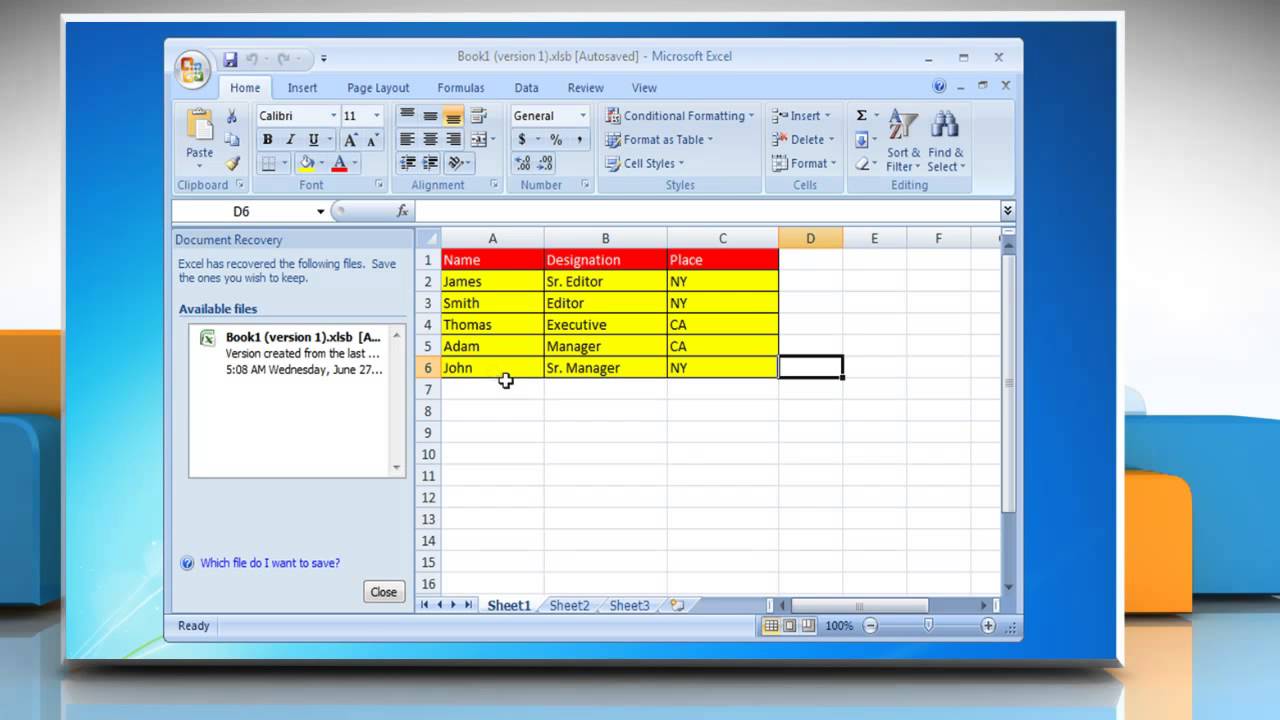The image size is (1280, 720).
Task: Expand Conditional Formatting menu
Action: coord(679,116)
